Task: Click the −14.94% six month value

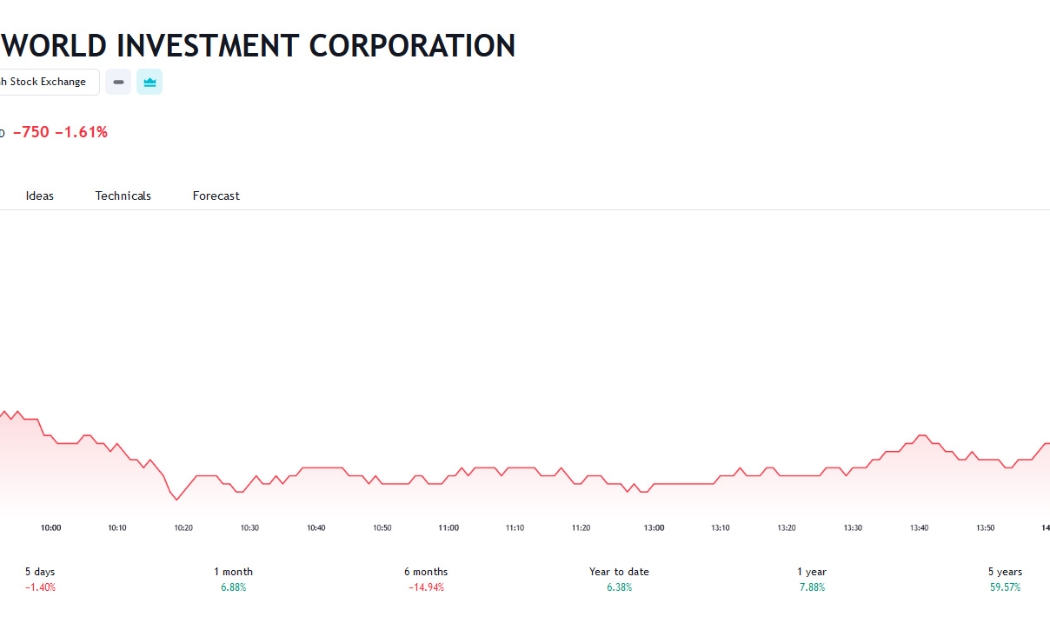Action: 426,587
